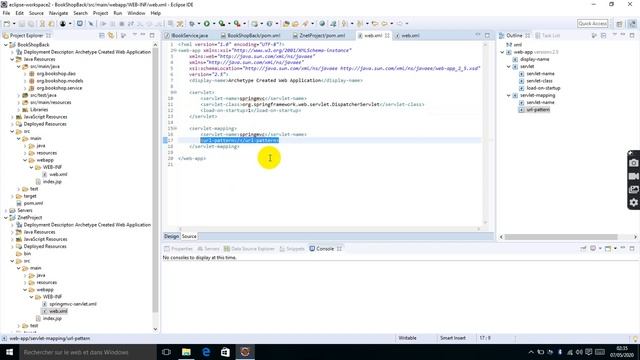Image resolution: width=640 pixels, height=360 pixels.
Task: Click the video record icon on side panel
Action: click(x=633, y=176)
